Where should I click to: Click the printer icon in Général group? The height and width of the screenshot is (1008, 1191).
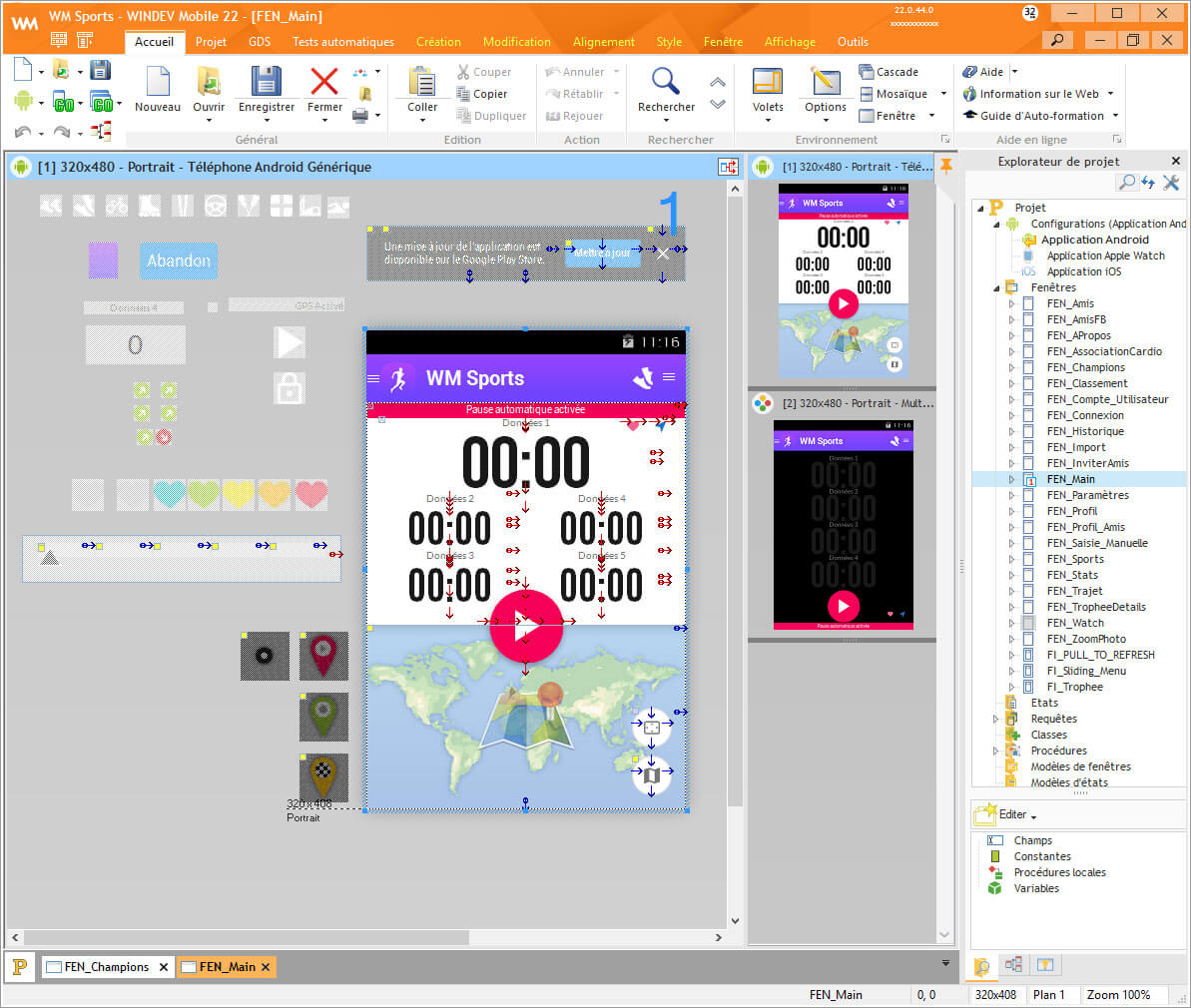click(x=360, y=116)
